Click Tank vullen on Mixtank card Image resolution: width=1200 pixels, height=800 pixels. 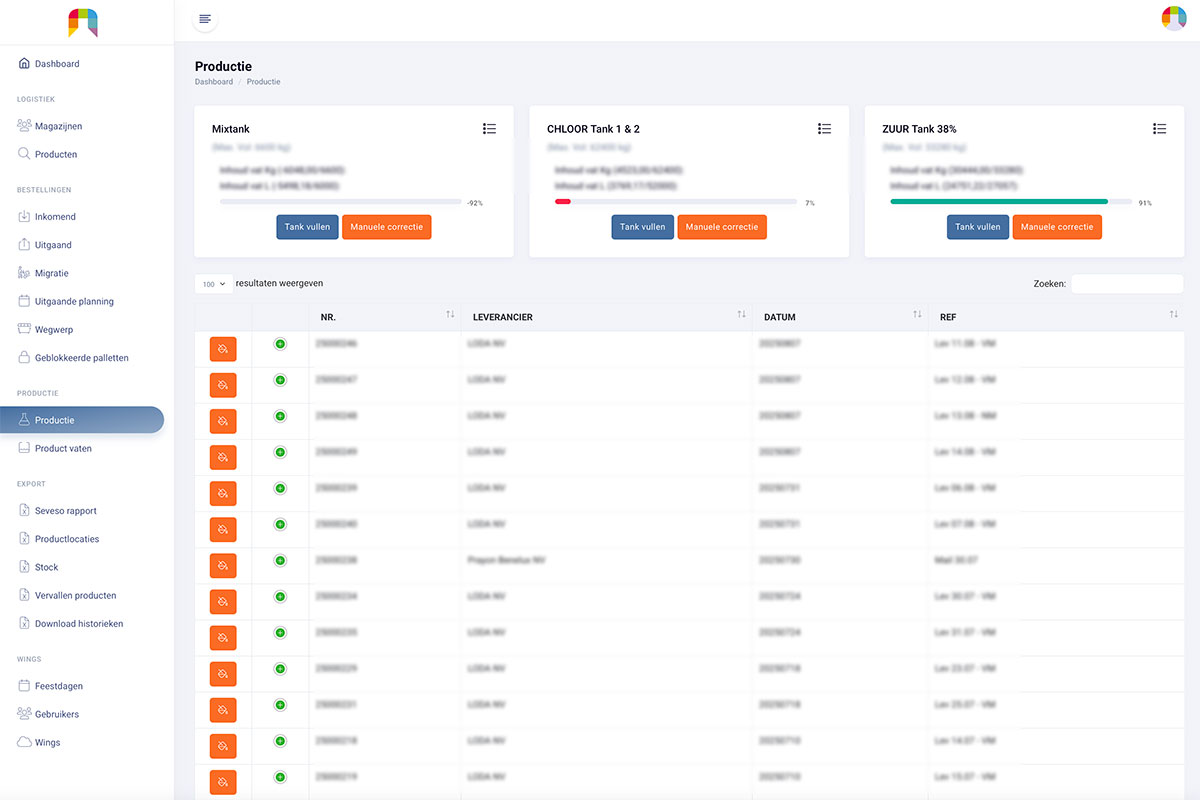tap(307, 227)
